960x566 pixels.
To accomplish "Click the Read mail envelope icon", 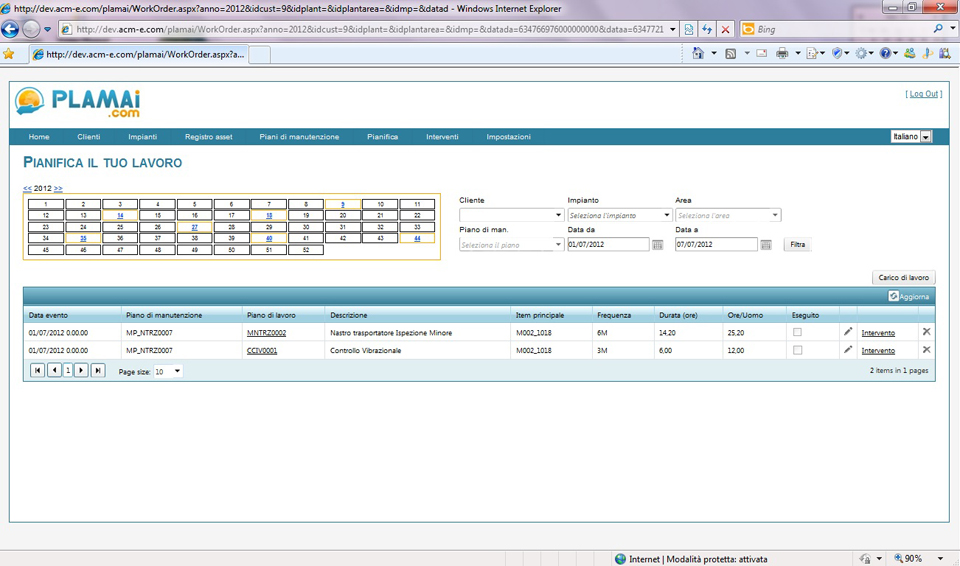I will pyautogui.click(x=762, y=53).
